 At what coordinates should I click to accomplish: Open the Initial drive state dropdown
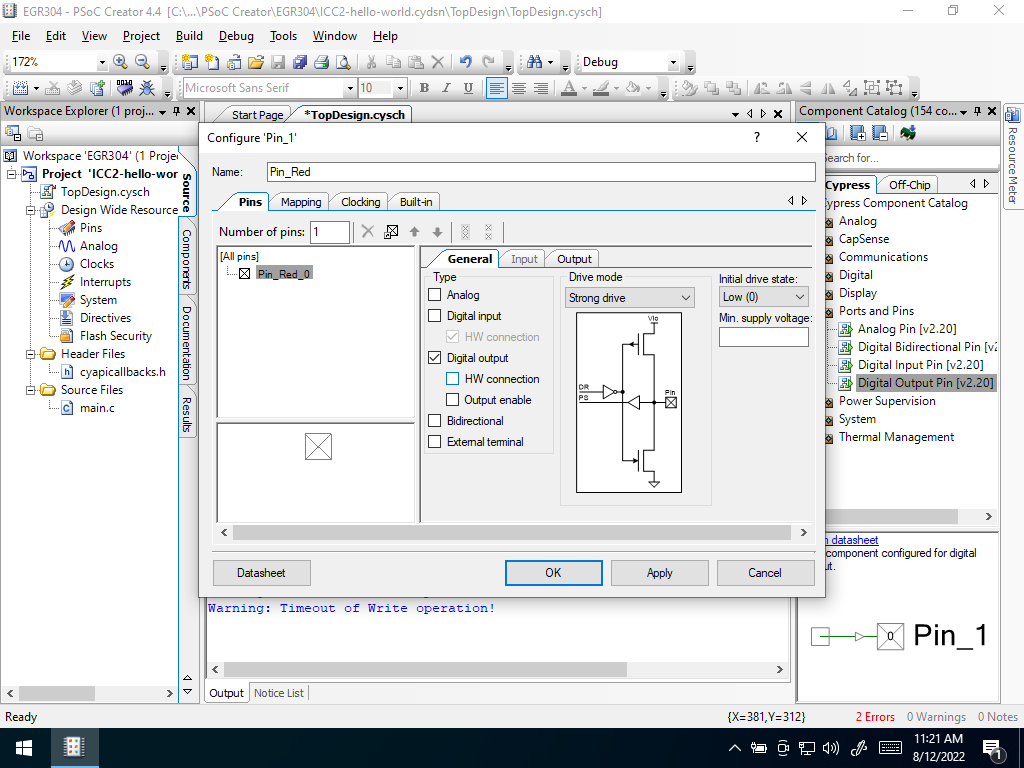coord(763,297)
